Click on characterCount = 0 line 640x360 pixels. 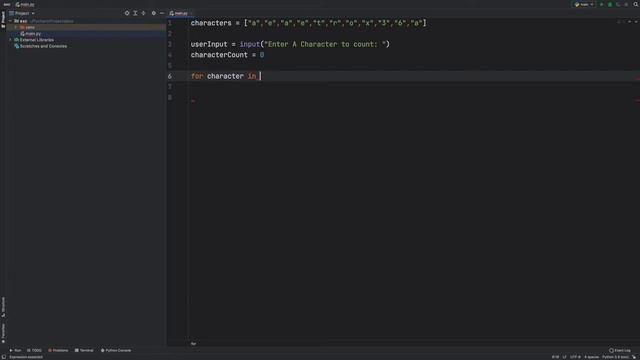tap(227, 55)
